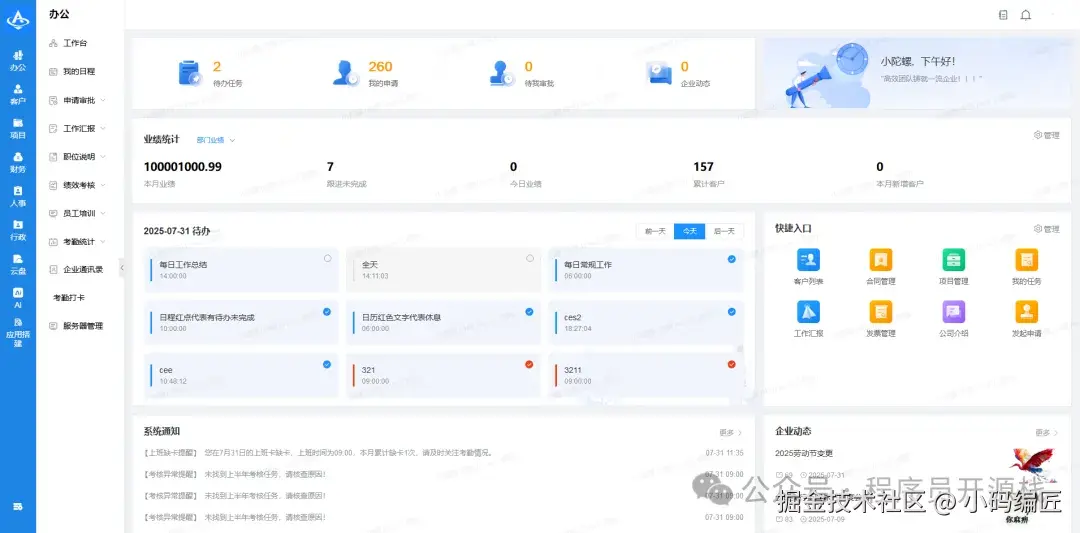1080x533 pixels.
Task: Click the logo at top-left corner
Action: coord(18,21)
